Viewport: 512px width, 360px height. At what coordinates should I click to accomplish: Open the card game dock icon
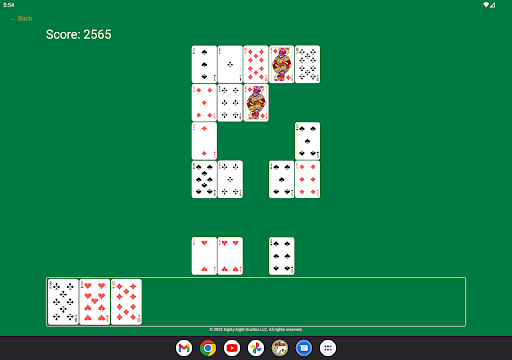pos(280,348)
